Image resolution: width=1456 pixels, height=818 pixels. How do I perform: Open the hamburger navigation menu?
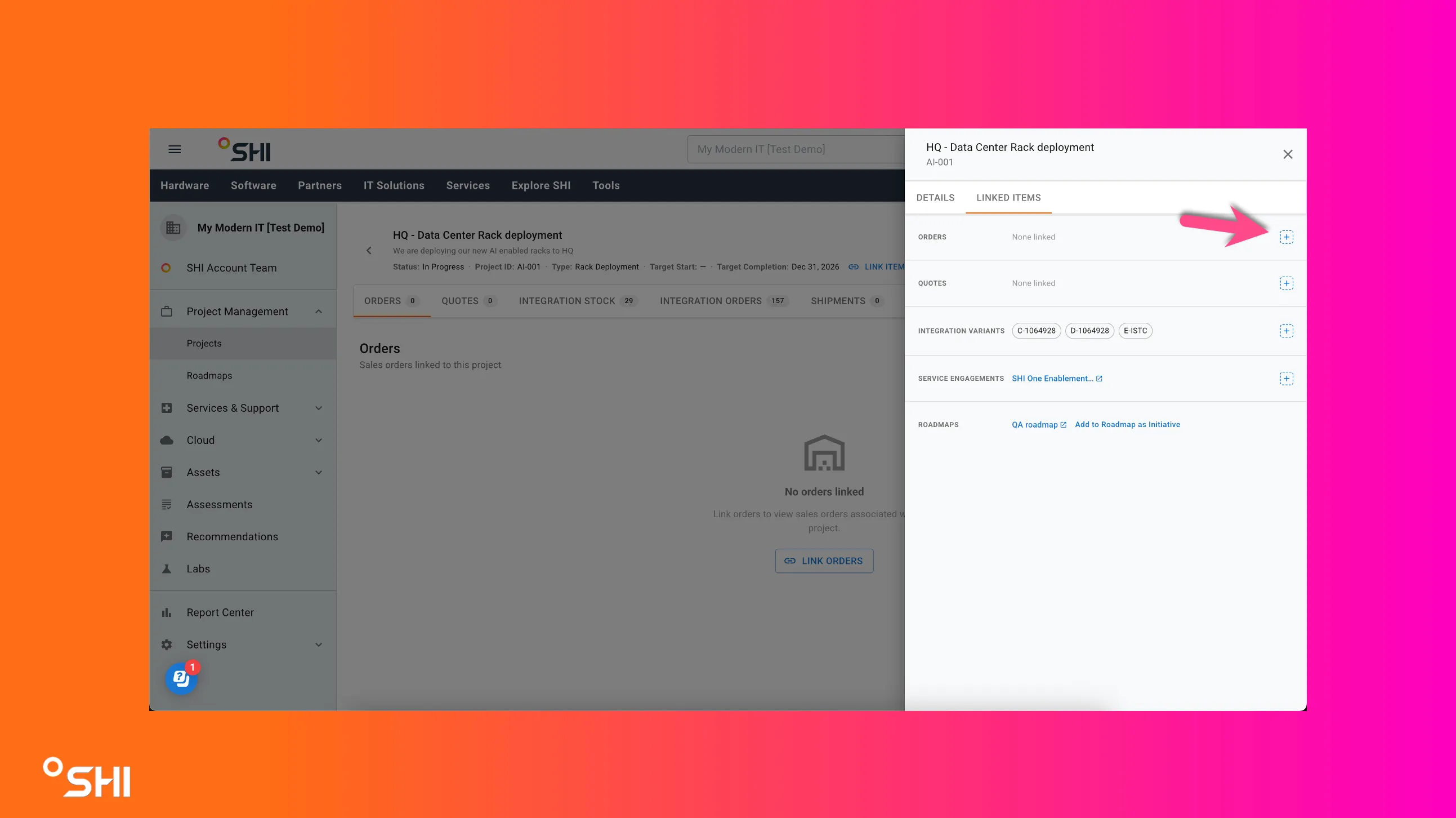tap(175, 149)
